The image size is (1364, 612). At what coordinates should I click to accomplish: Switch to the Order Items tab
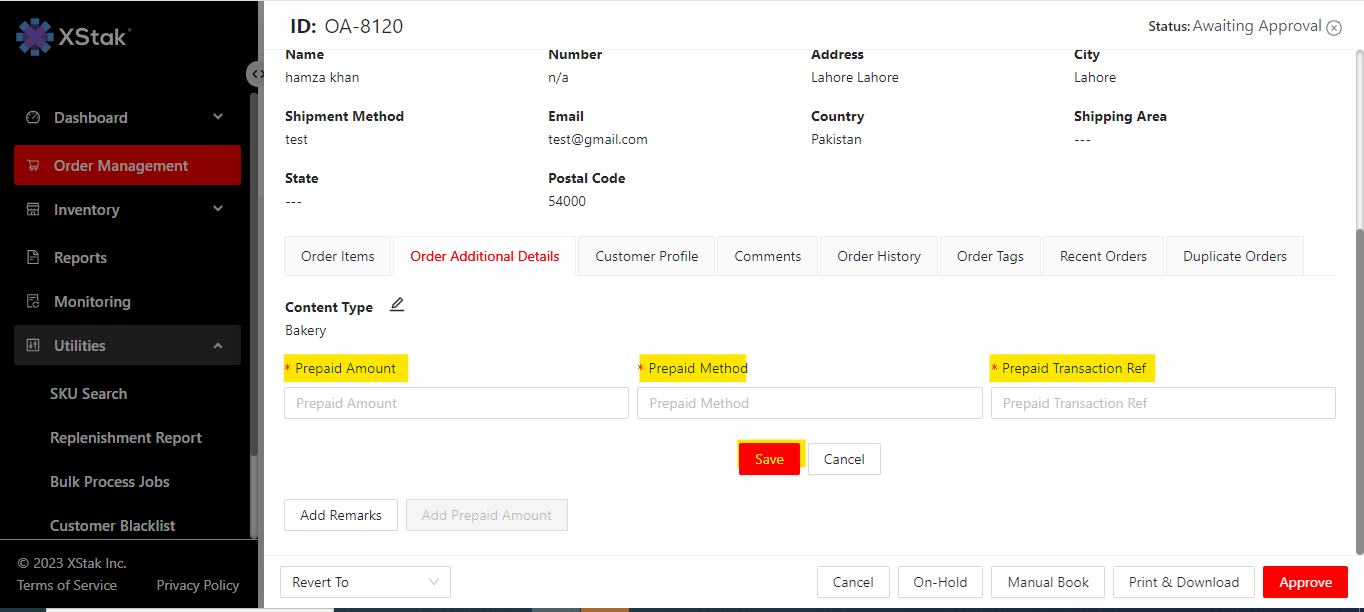(x=338, y=256)
